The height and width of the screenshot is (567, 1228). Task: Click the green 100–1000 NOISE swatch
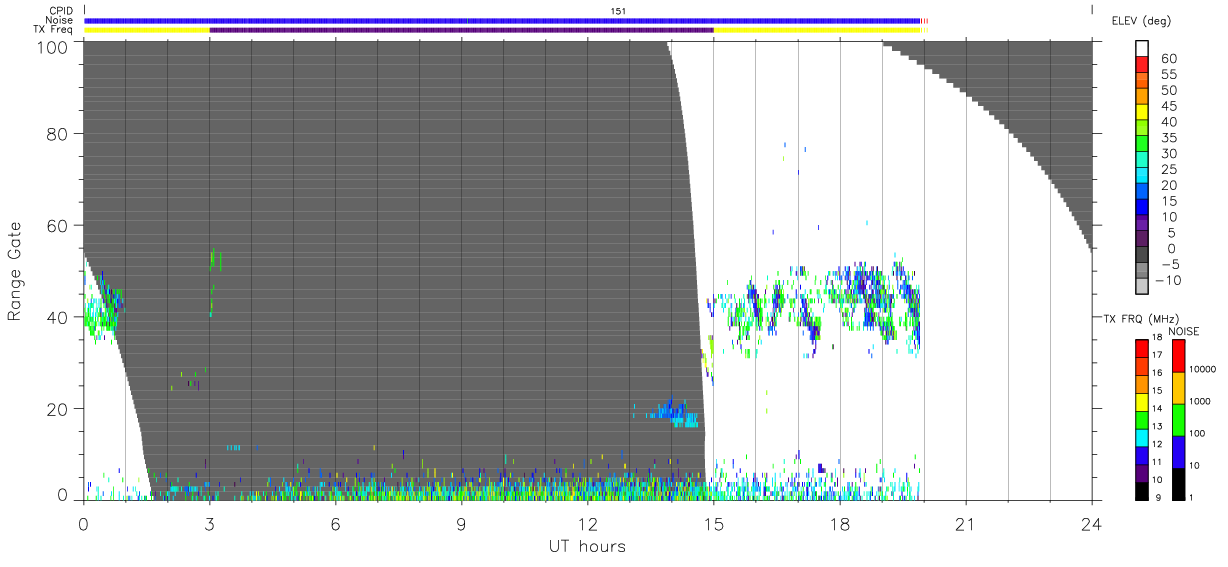[x=1179, y=419]
